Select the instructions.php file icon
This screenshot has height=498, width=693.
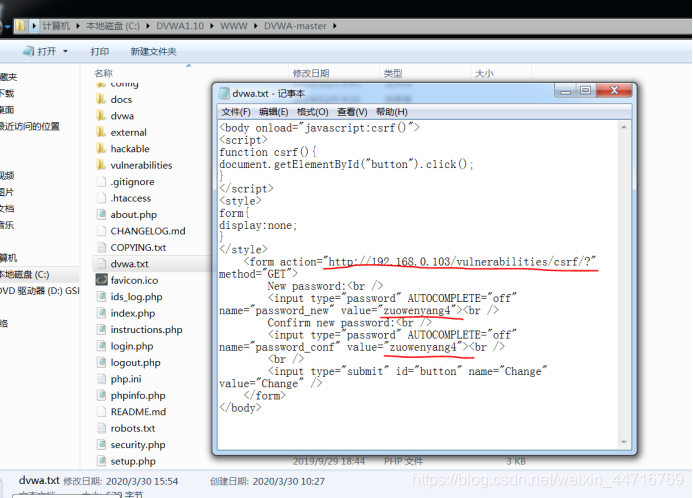point(101,330)
